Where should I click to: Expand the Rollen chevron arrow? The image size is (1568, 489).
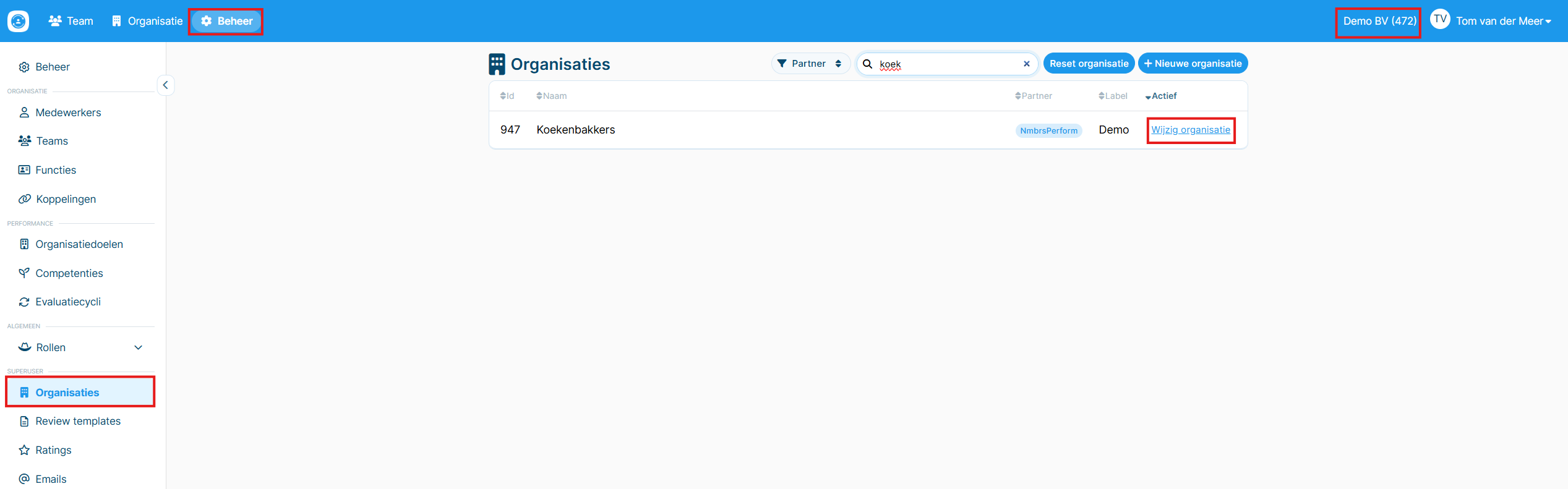[139, 347]
